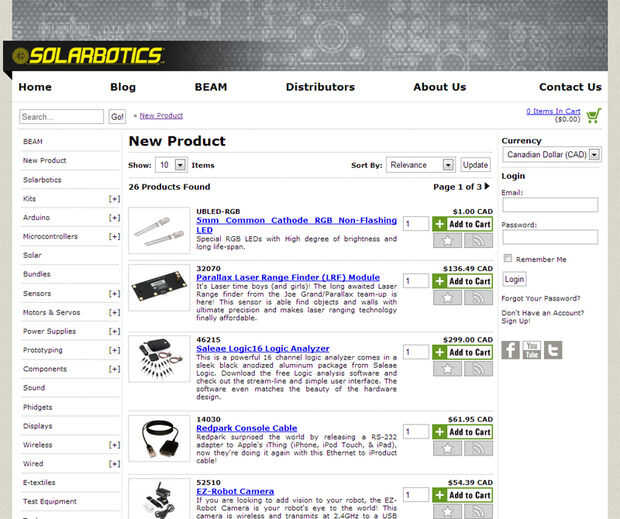Expand the Wired category
Viewport: 620px width, 519px height.
(114, 464)
